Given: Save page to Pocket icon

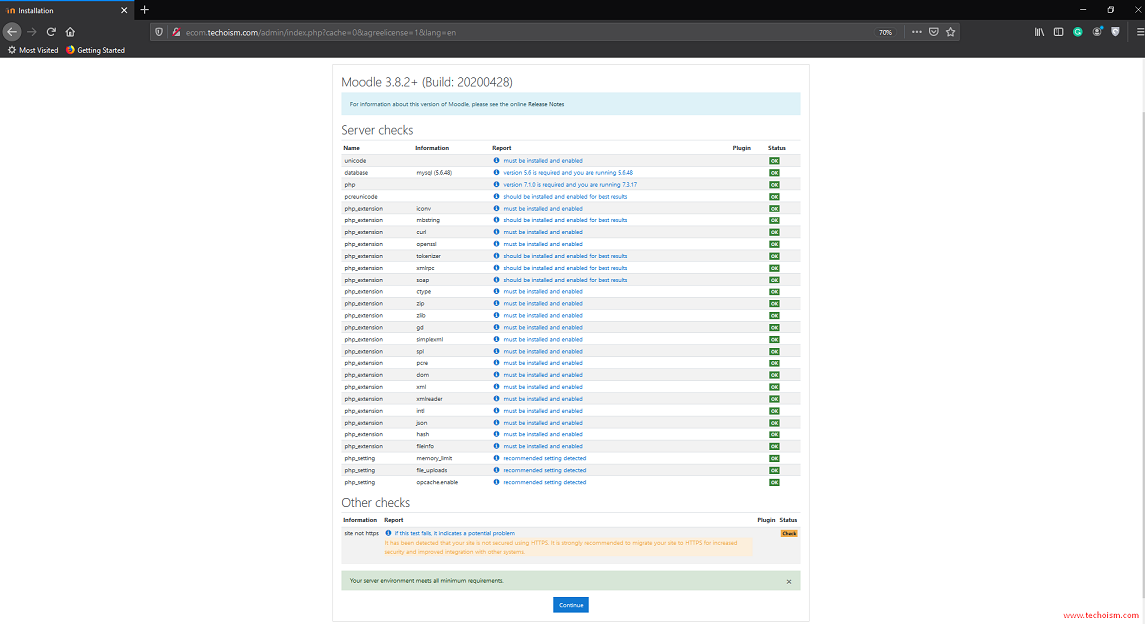Looking at the screenshot, I should click(x=933, y=32).
